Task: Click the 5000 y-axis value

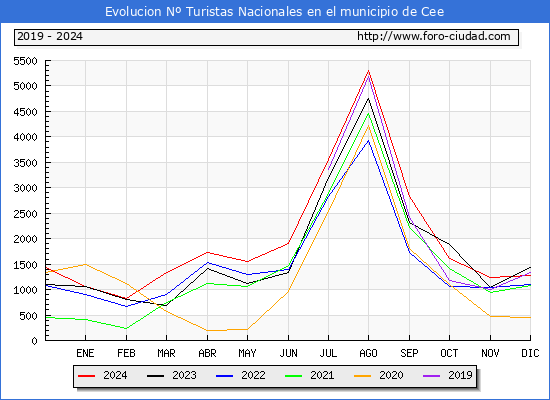Action: click(x=25, y=86)
